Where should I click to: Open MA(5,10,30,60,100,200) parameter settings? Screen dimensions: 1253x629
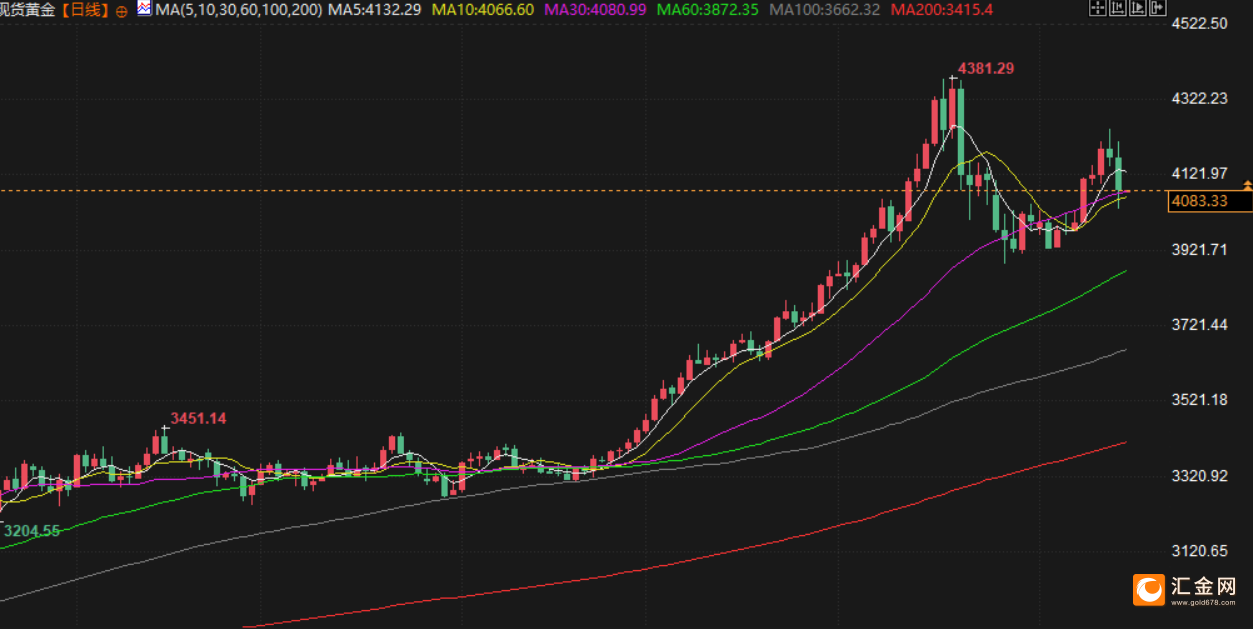click(x=237, y=10)
